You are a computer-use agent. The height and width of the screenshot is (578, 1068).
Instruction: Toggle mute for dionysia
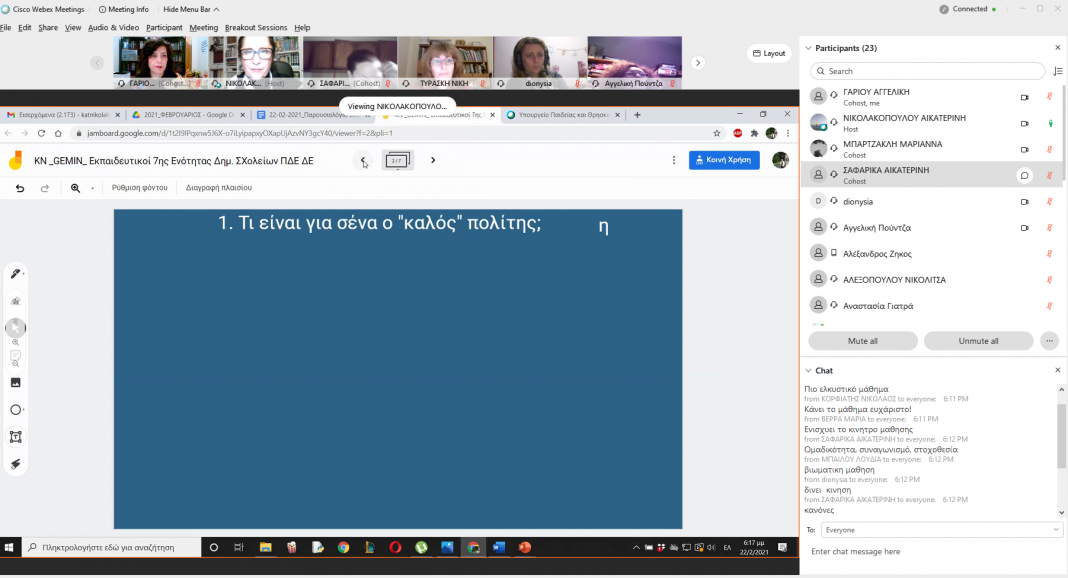(1049, 201)
